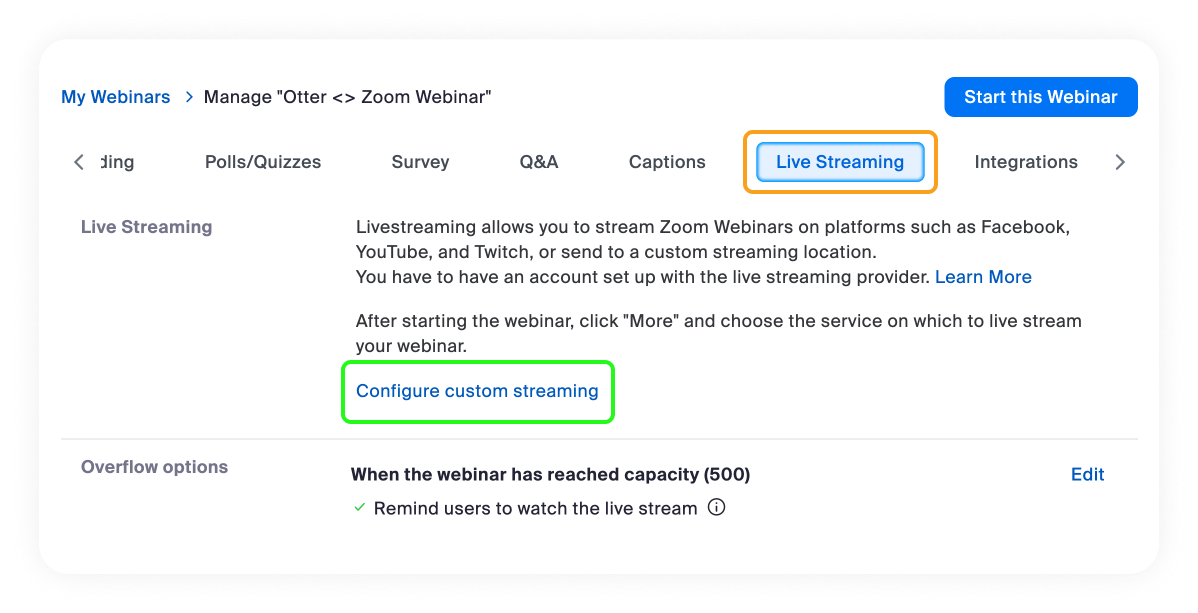This screenshot has width=1198, height=613.
Task: Switch to the Polls/Quizzes tab
Action: coord(263,162)
